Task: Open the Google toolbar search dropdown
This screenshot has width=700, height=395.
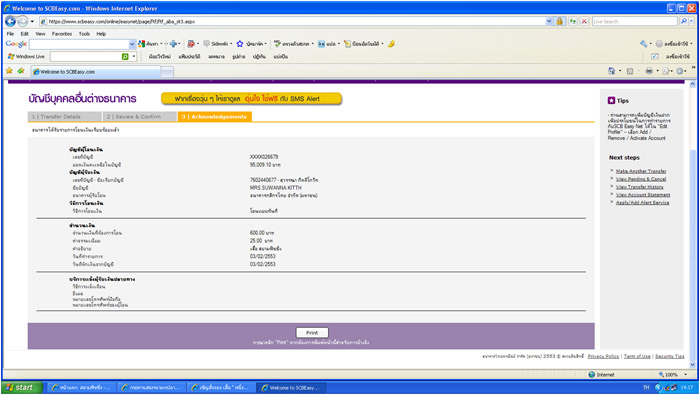Action: [x=132, y=44]
